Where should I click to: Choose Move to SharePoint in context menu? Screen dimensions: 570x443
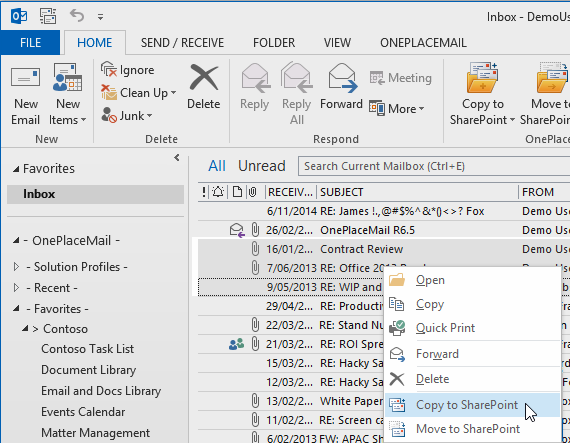pyautogui.click(x=473, y=429)
